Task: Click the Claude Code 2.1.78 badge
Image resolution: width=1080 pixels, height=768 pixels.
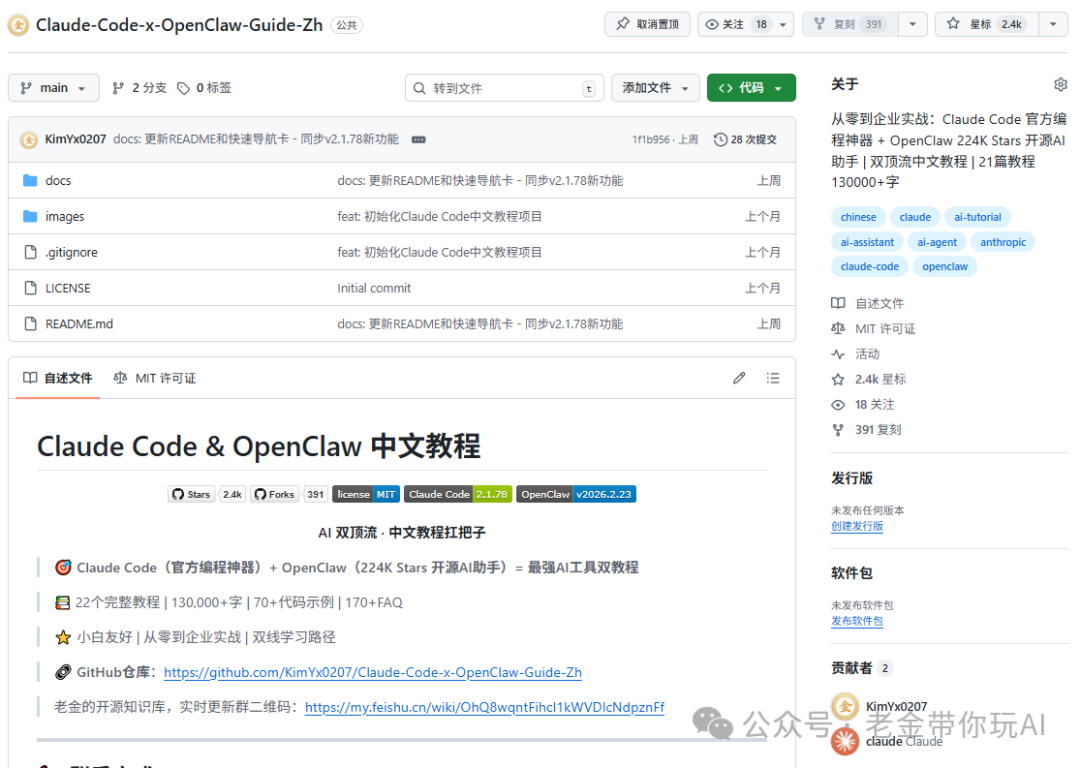Action: 458,494
